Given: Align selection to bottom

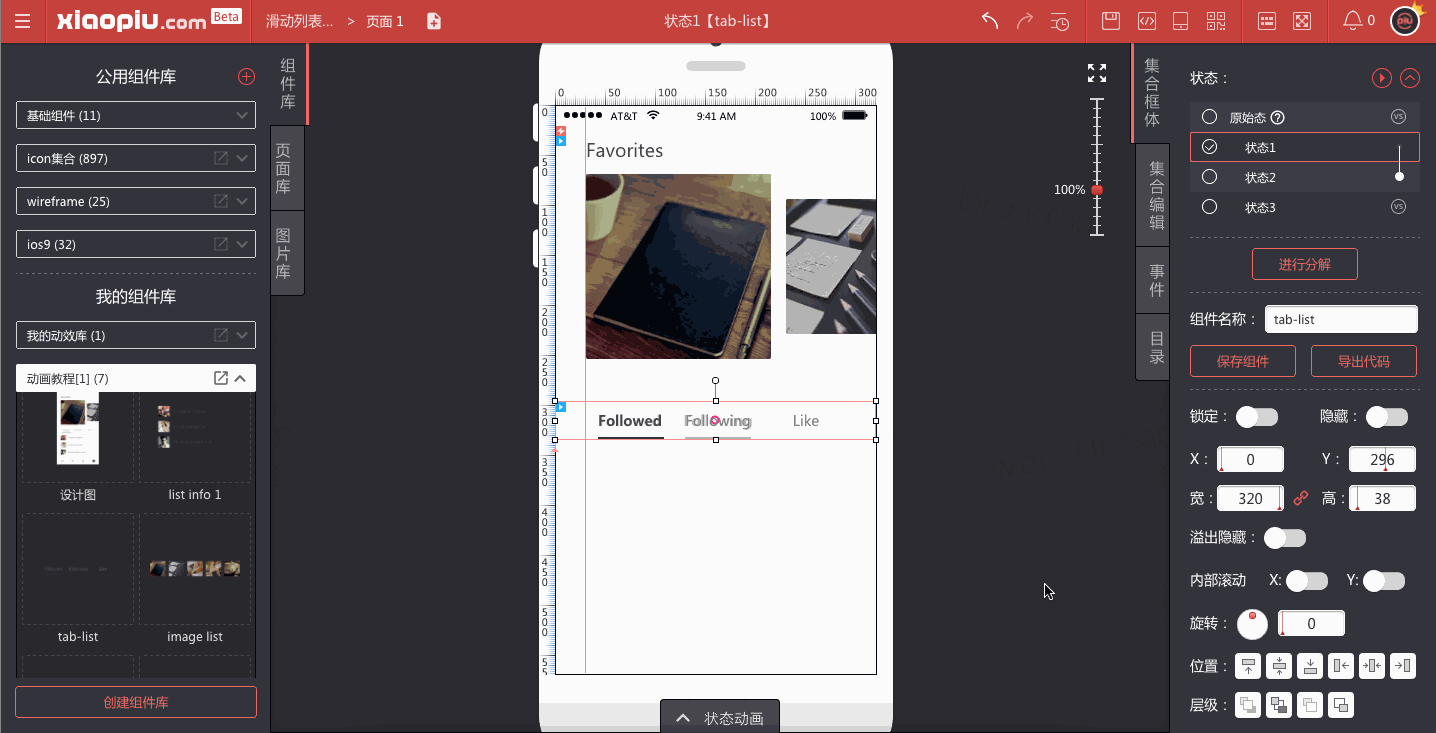Looking at the screenshot, I should (1310, 666).
